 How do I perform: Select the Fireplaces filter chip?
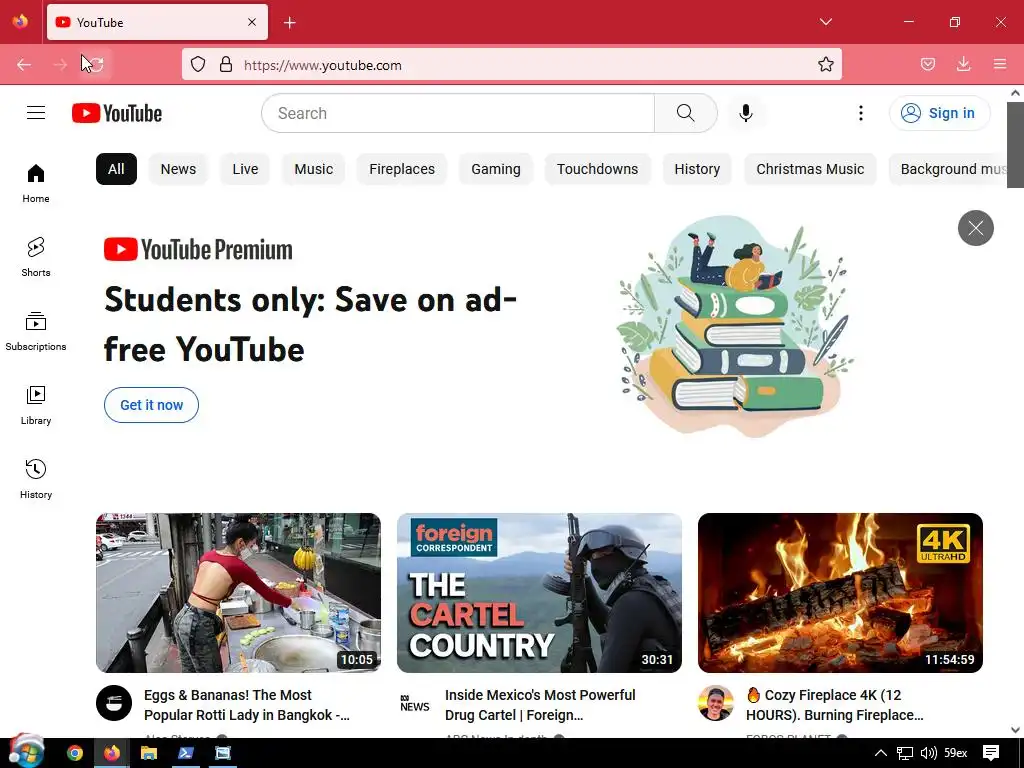pyautogui.click(x=402, y=169)
